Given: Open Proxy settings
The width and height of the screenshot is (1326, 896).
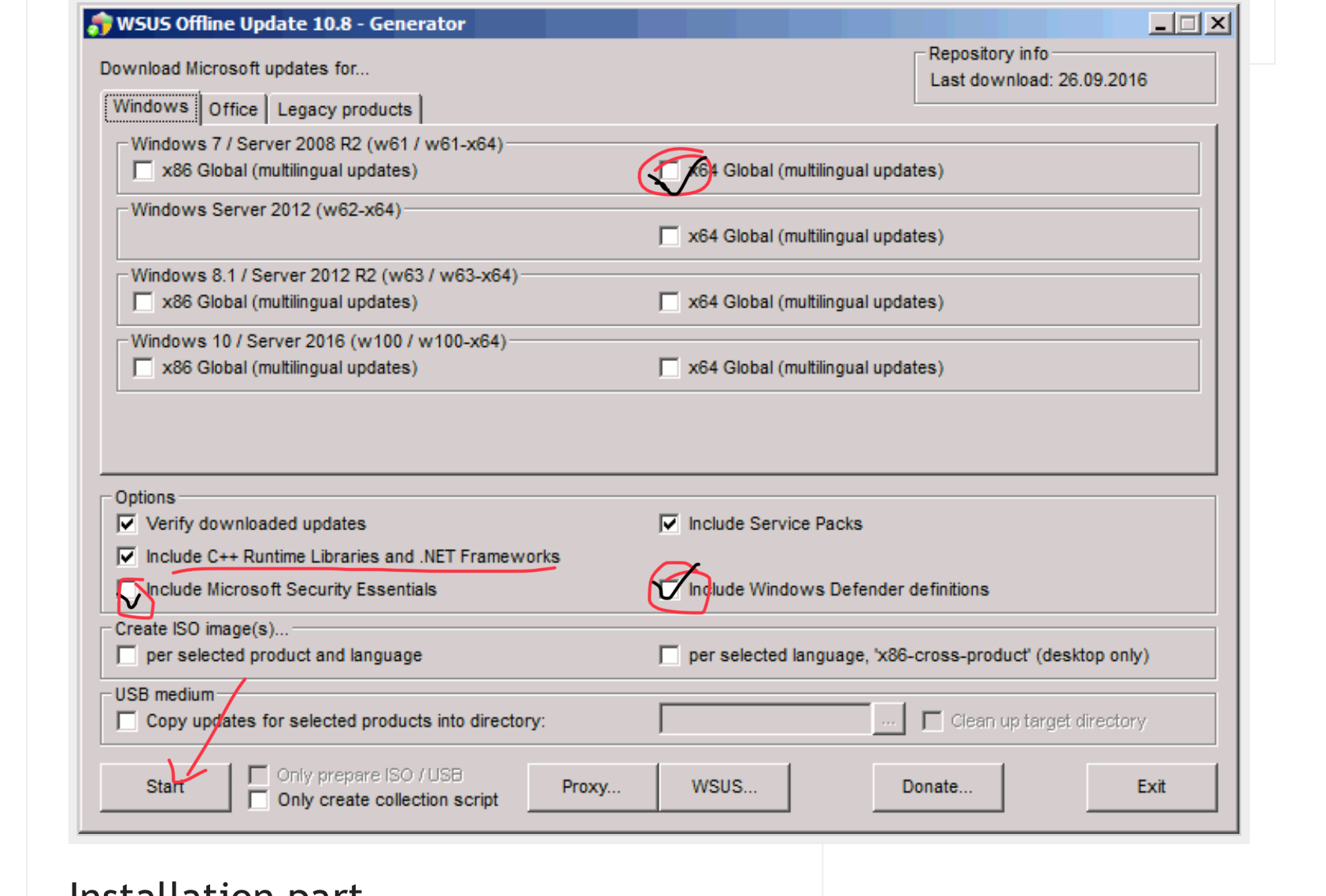Looking at the screenshot, I should (x=592, y=787).
